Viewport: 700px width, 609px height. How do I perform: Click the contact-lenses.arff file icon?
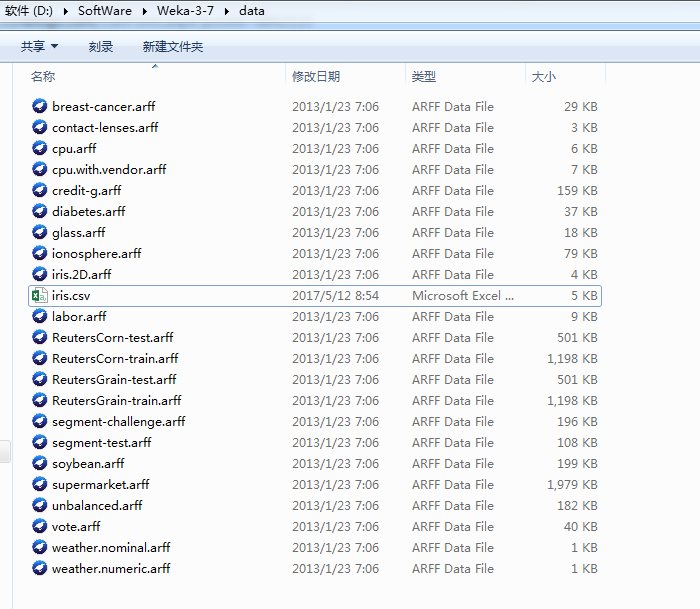coord(40,127)
